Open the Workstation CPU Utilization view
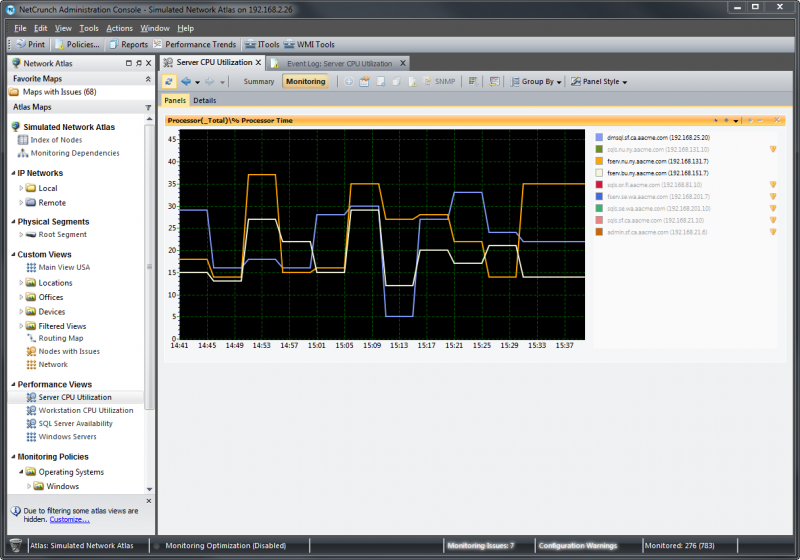This screenshot has height=560, width=800. 80,411
